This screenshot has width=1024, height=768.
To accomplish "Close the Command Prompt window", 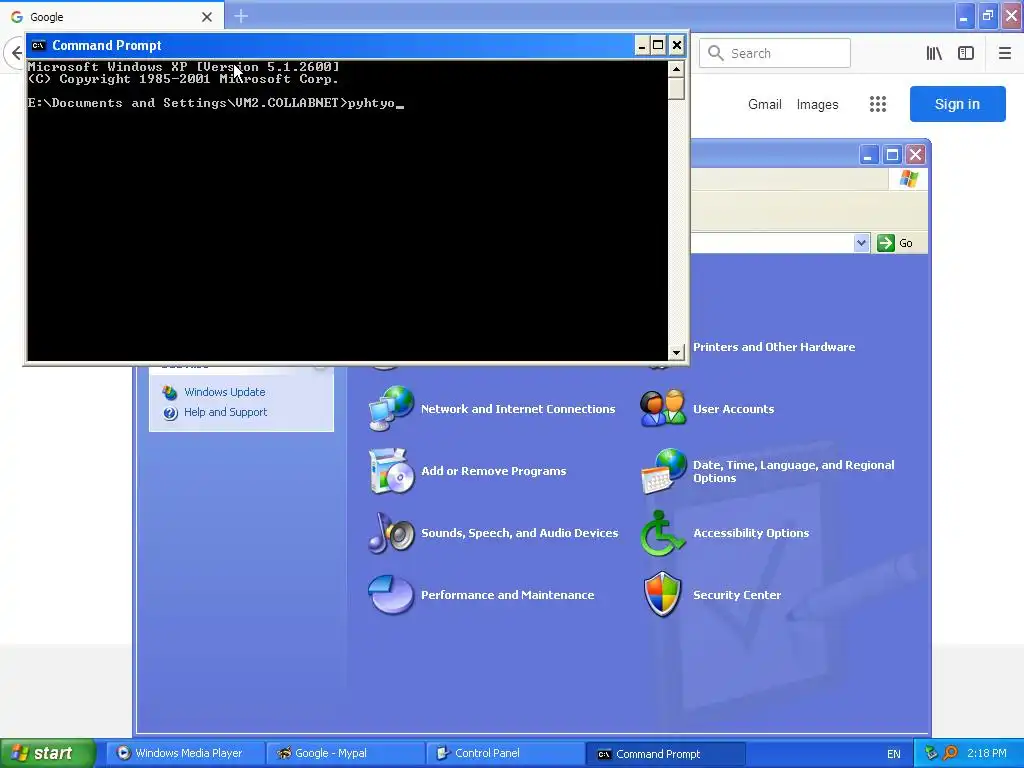I will pos(677,45).
